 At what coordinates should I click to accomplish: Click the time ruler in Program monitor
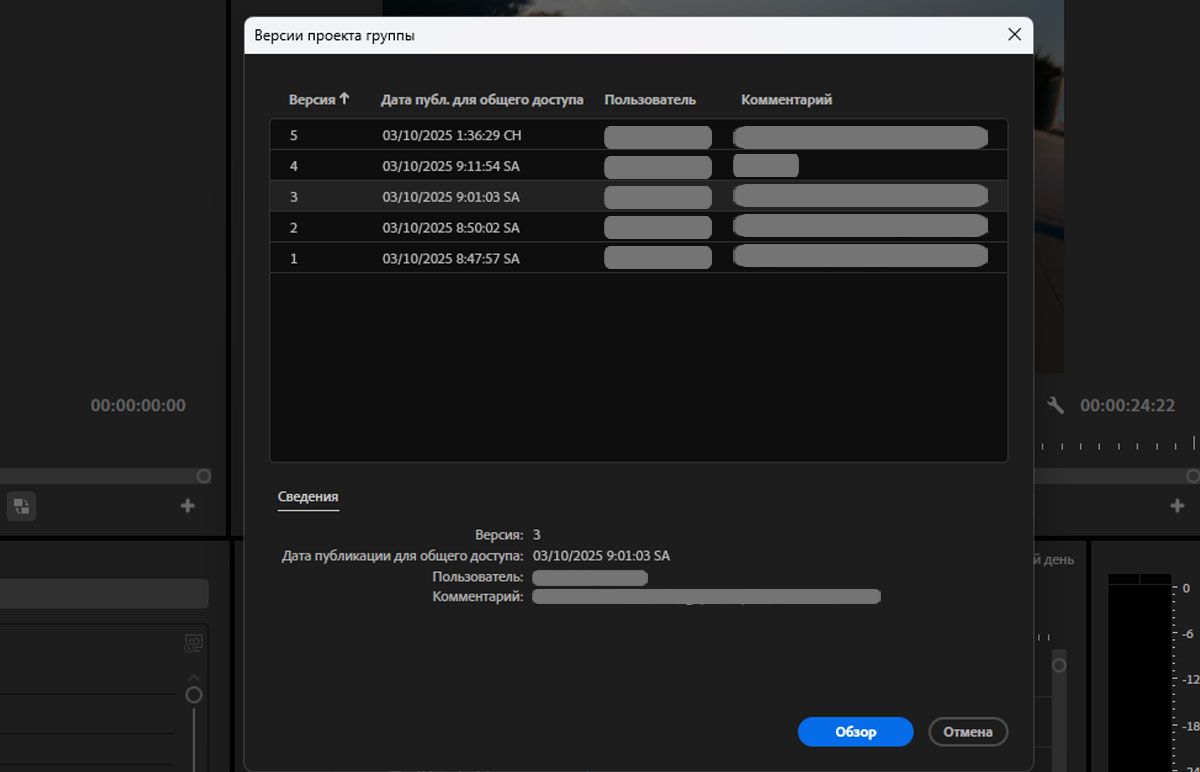point(1116,445)
